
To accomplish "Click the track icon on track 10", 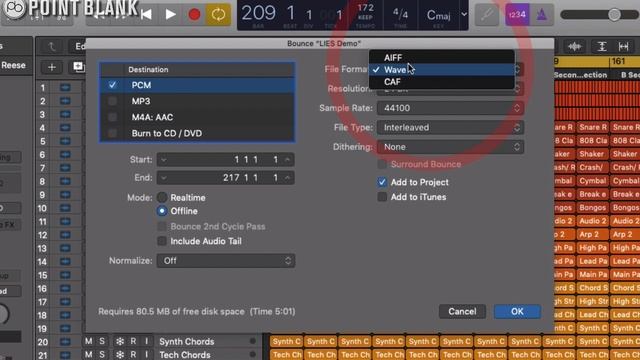I will [x=65, y=208].
